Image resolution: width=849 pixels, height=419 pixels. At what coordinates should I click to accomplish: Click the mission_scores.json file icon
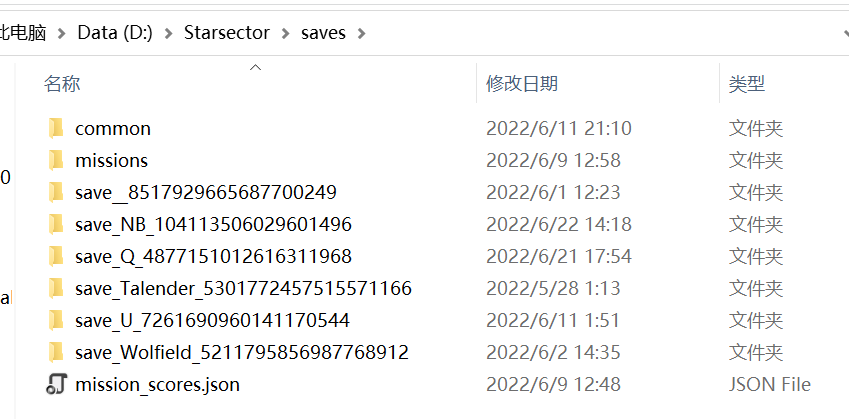[x=56, y=385]
